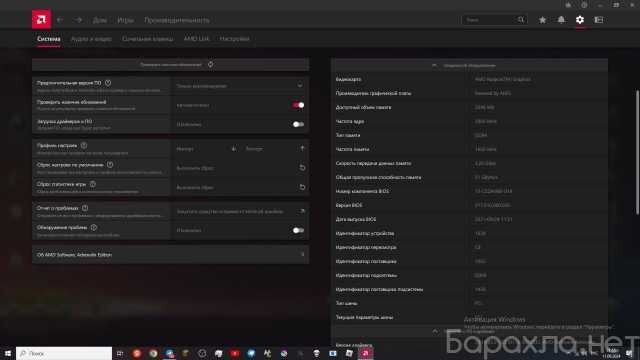Open AMD Software from the taskbar
Screen dimensions: 640x360
pos(366,353)
